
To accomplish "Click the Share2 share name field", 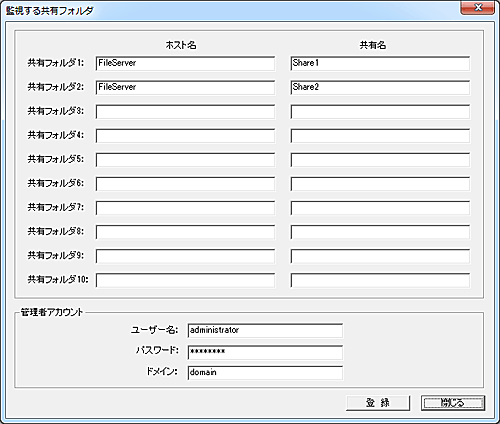I will click(x=380, y=87).
